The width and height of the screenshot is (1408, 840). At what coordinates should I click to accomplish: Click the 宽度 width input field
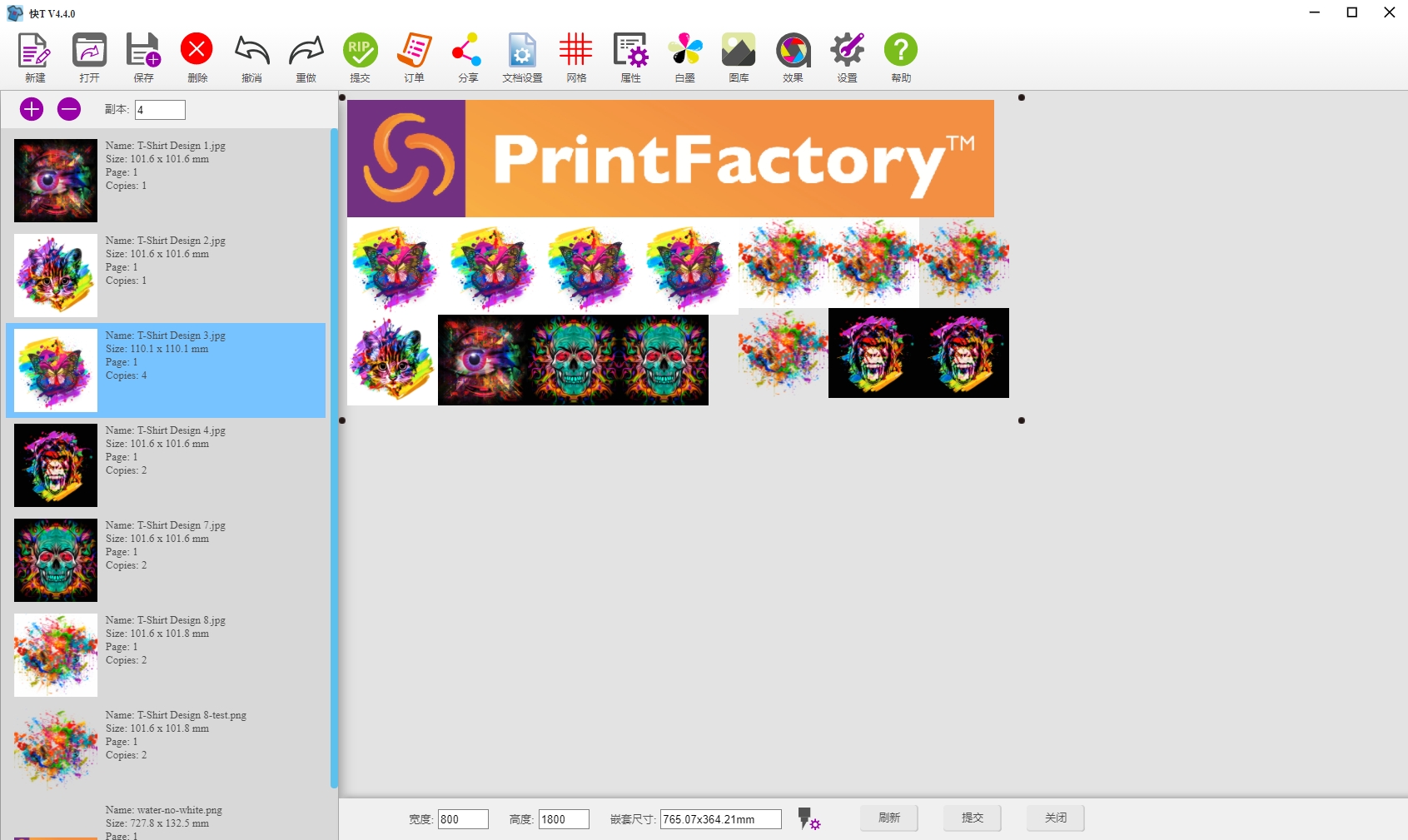[x=463, y=819]
